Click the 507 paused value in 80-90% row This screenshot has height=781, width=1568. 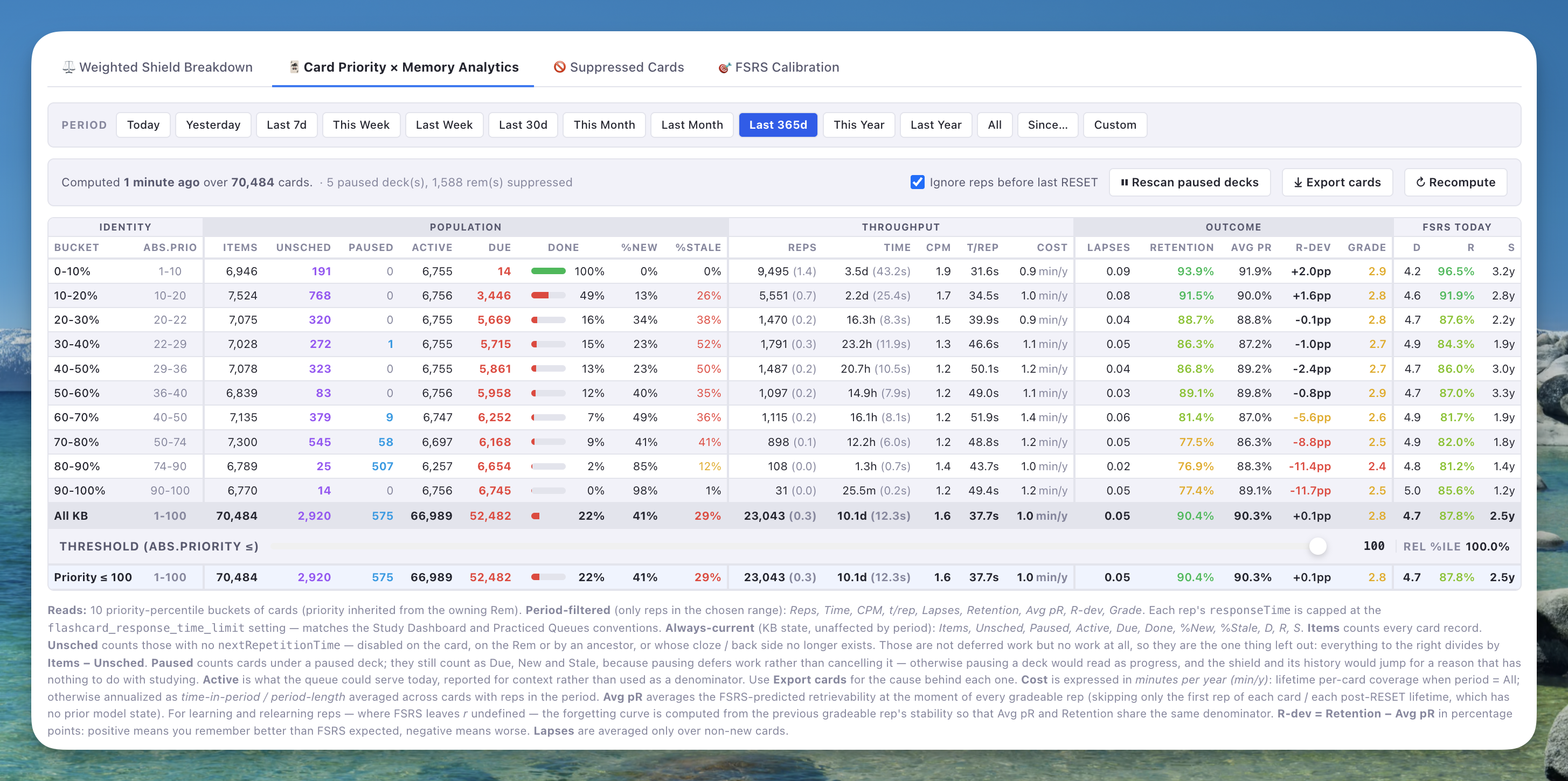[x=382, y=466]
